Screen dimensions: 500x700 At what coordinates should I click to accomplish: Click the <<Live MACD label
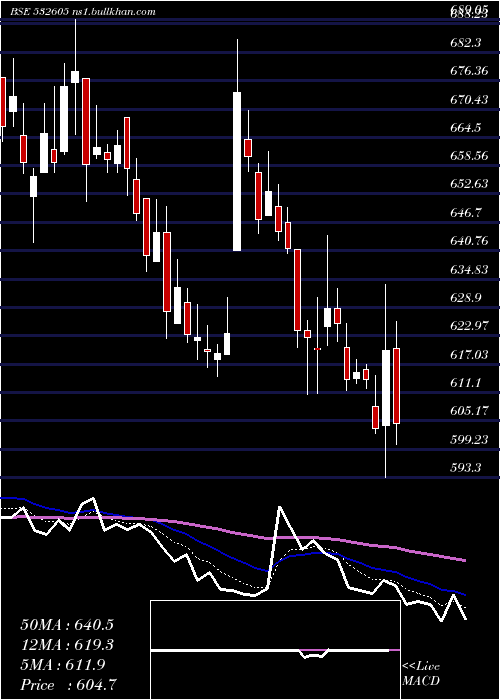click(421, 673)
